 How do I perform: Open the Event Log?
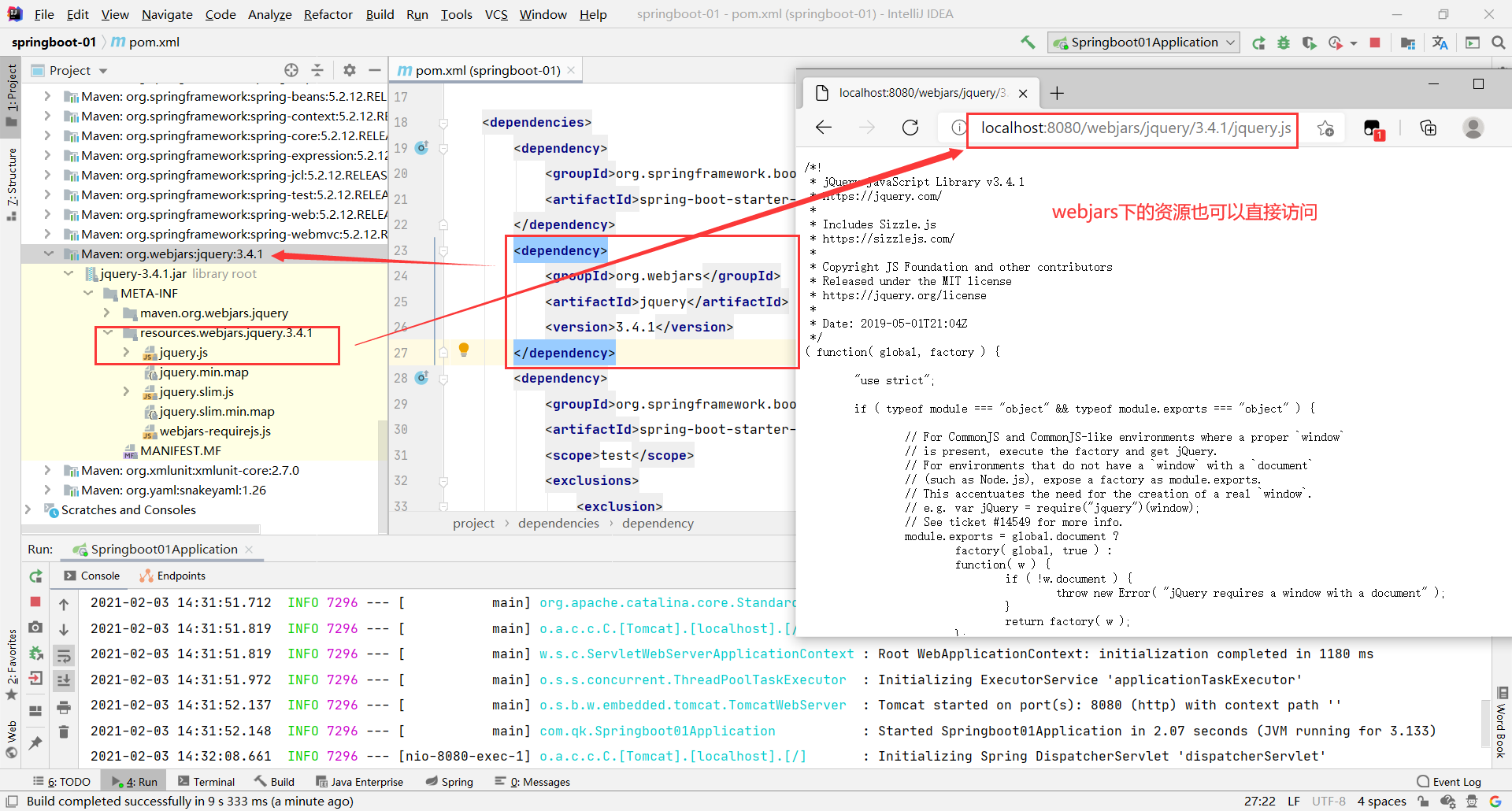(1449, 782)
